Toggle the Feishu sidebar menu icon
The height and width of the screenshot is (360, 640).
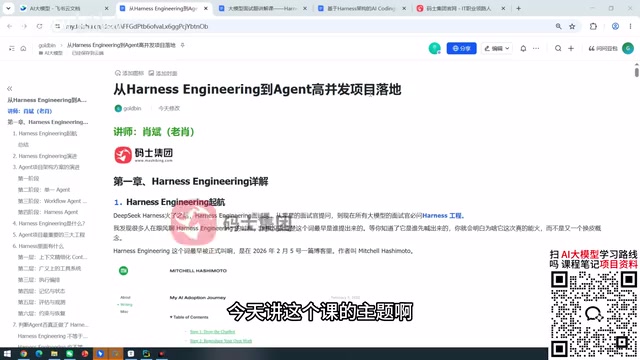click(x=11, y=48)
